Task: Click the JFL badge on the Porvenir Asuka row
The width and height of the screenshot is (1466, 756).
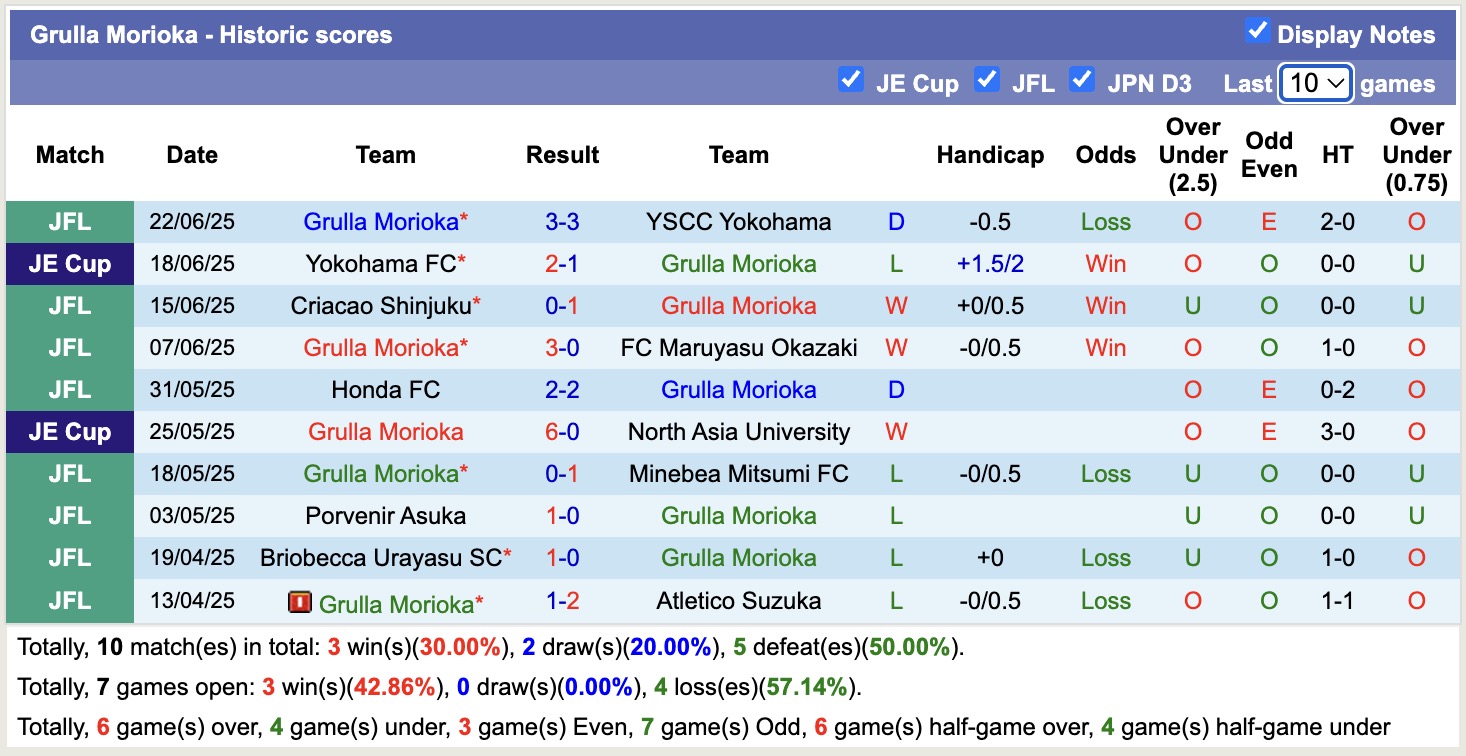Action: tap(68, 515)
